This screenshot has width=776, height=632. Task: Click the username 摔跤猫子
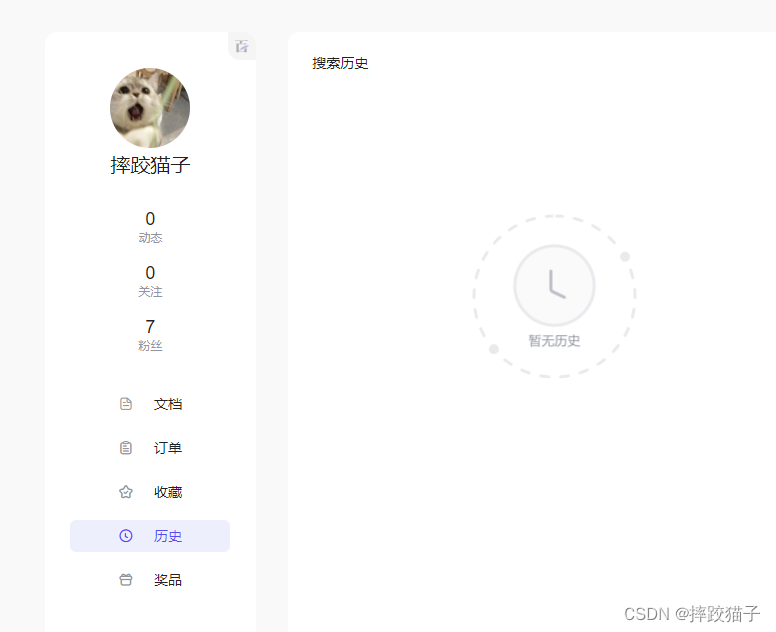(150, 165)
